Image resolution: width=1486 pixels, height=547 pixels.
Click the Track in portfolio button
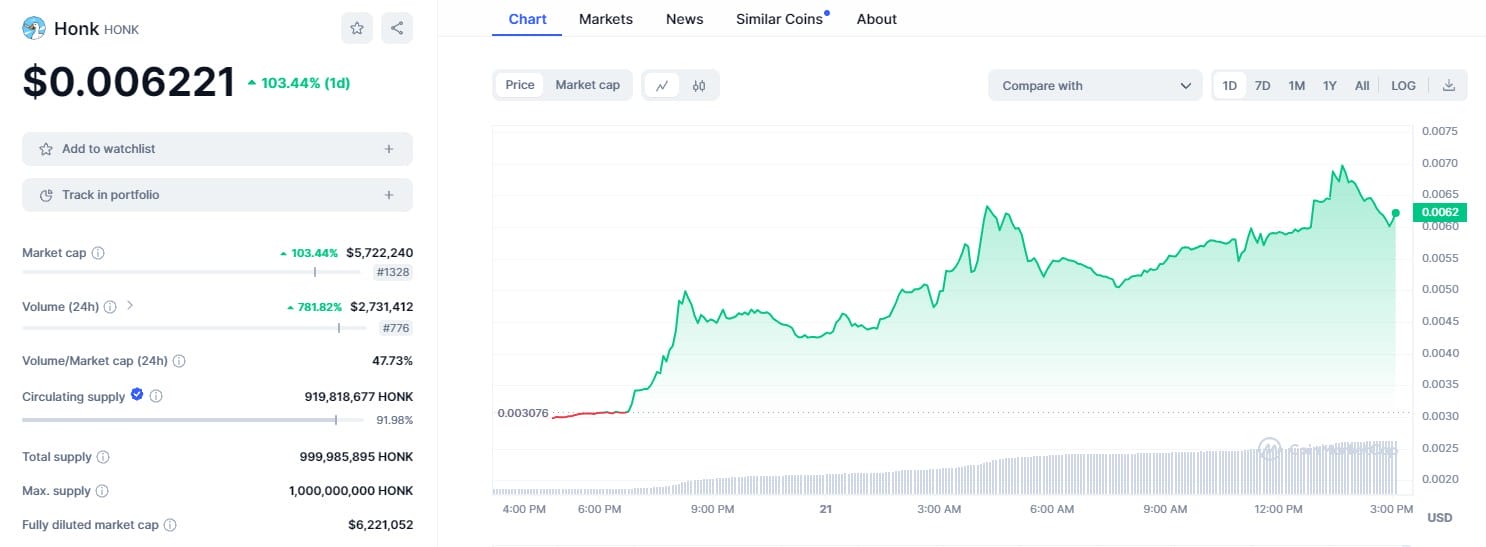217,195
